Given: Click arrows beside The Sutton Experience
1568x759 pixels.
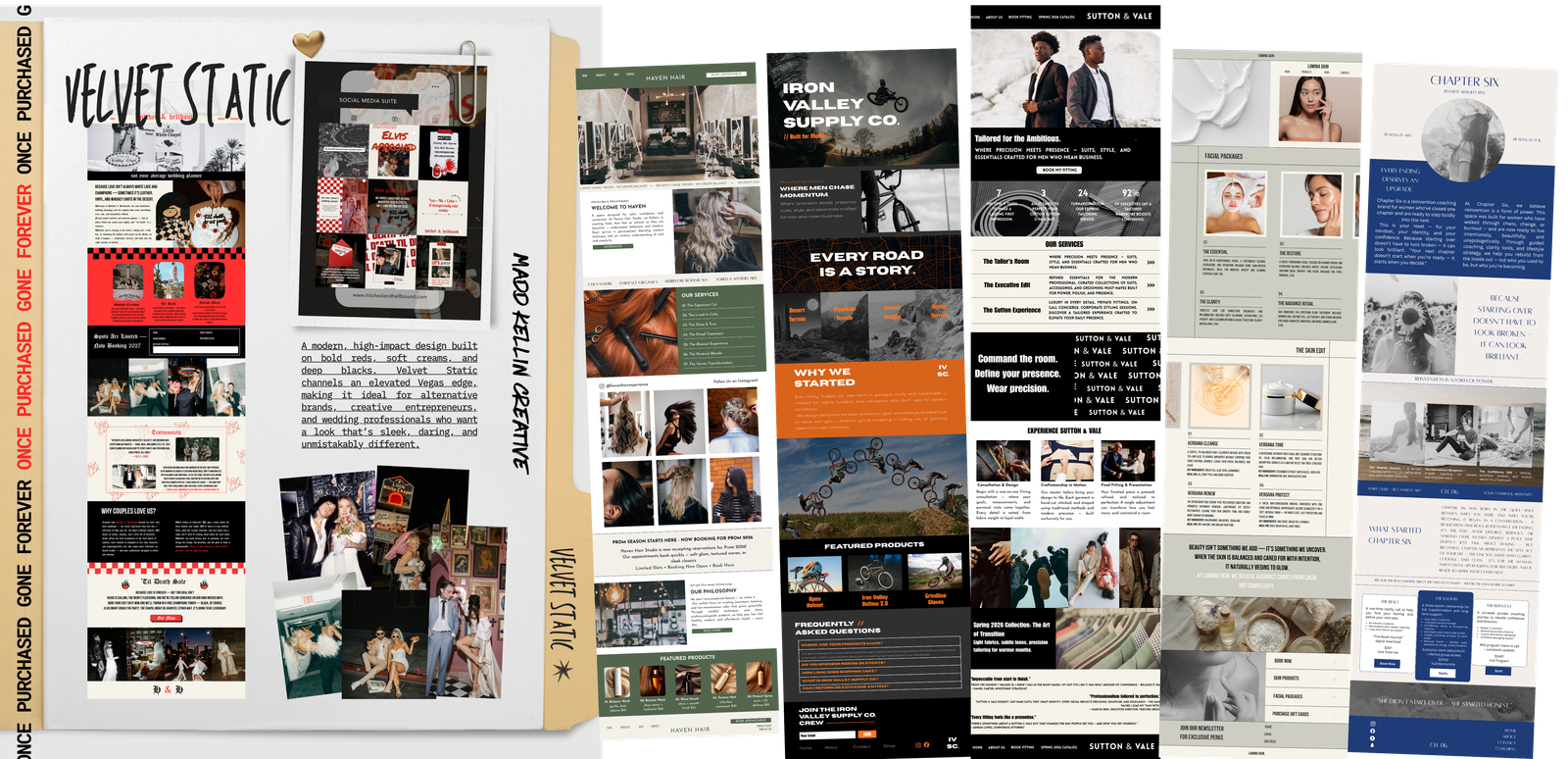Looking at the screenshot, I should click(x=1151, y=309).
